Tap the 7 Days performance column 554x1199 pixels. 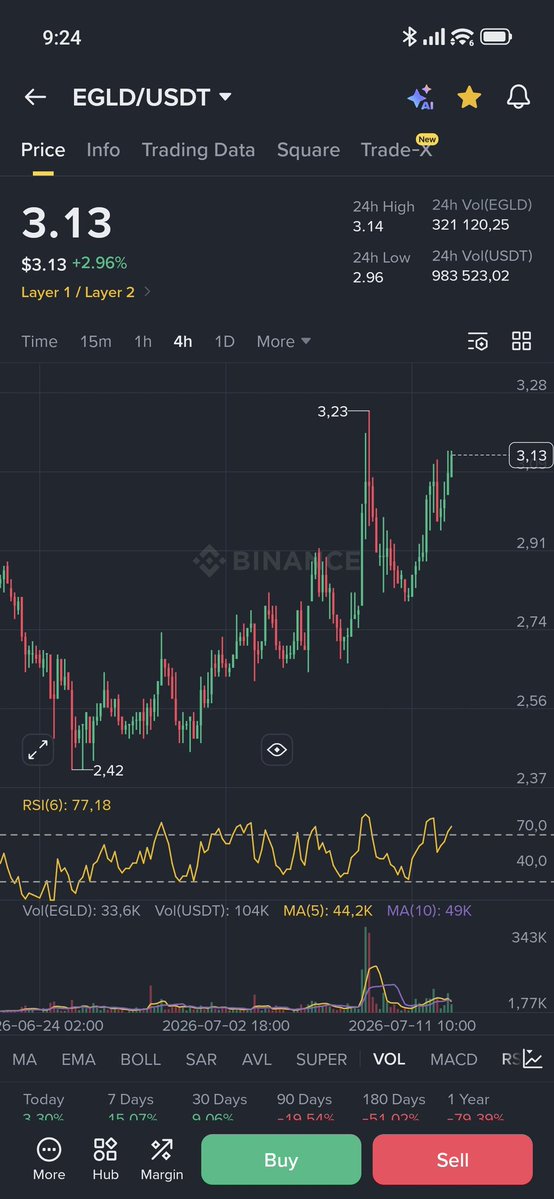131,1109
